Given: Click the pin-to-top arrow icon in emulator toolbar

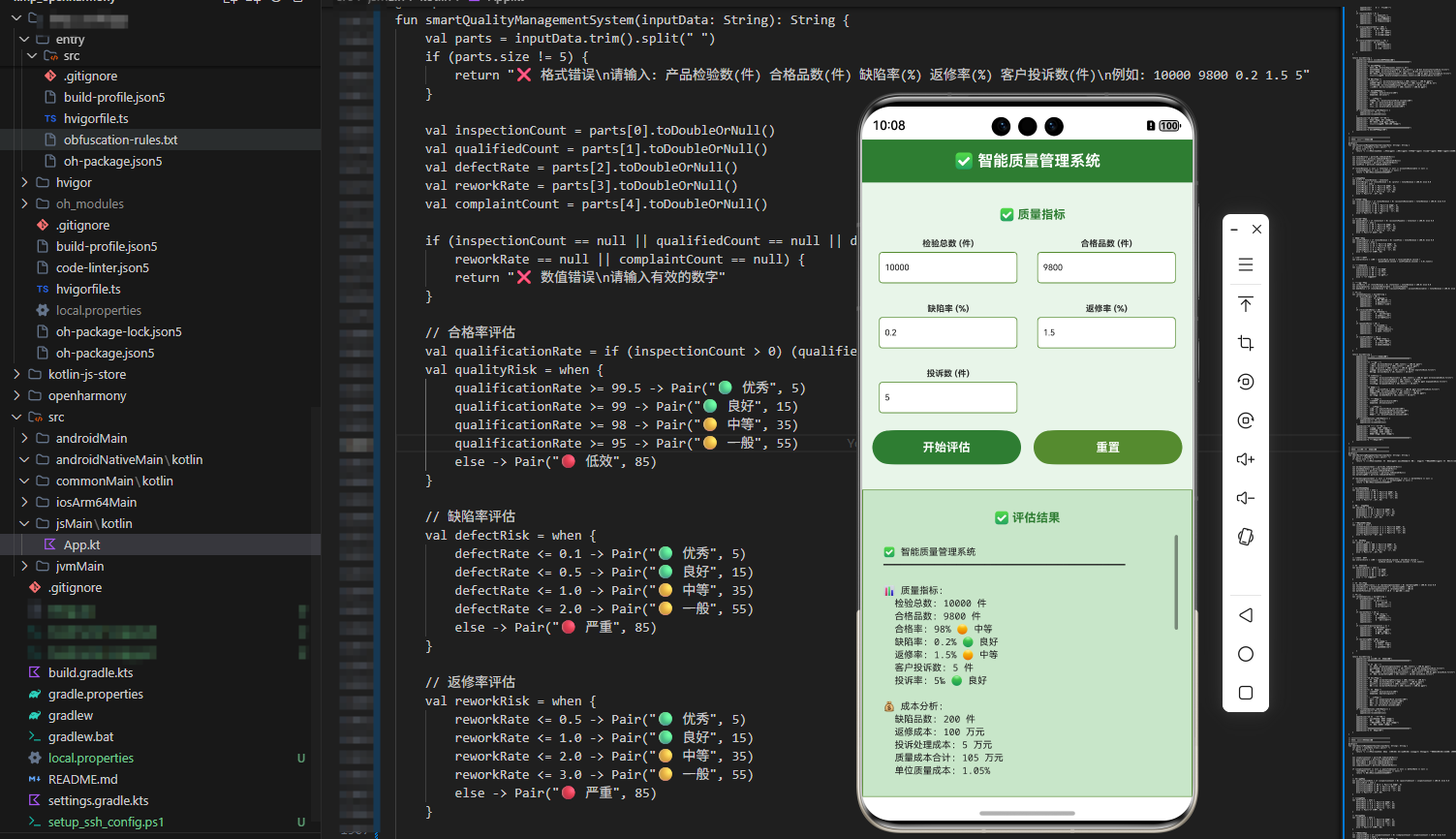Looking at the screenshot, I should 1246,304.
